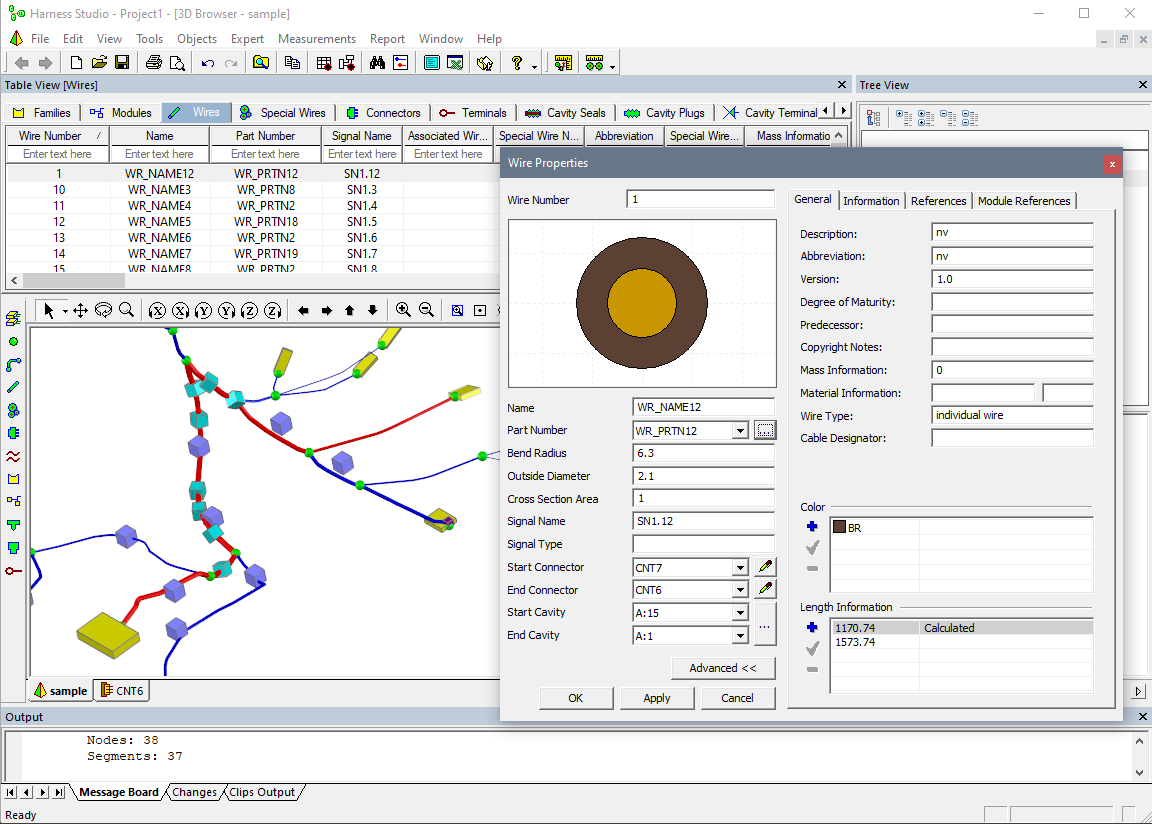
Task: Click the Undo arrow in the toolbar
Action: pos(207,62)
